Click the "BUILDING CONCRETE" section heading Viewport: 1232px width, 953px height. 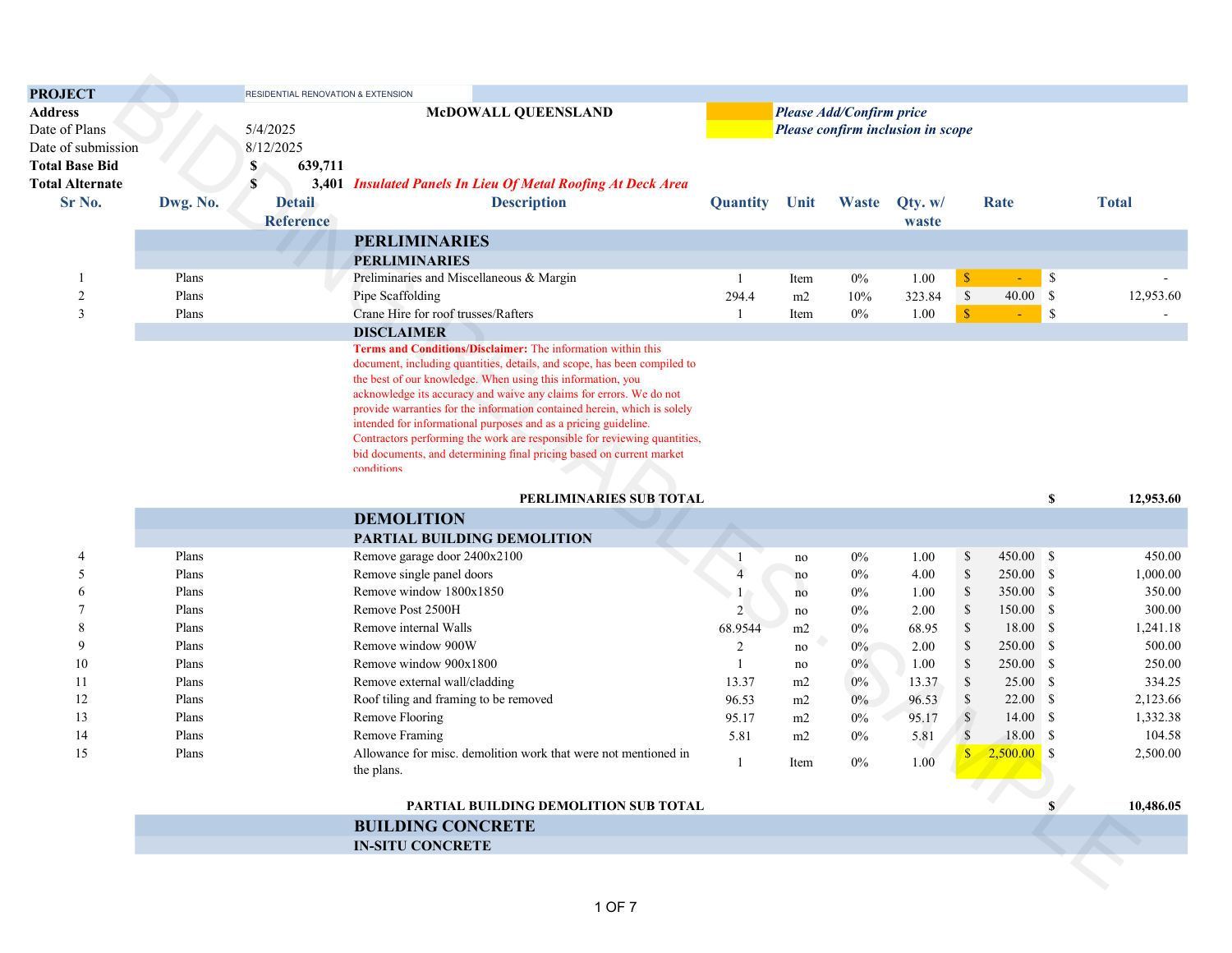click(444, 826)
